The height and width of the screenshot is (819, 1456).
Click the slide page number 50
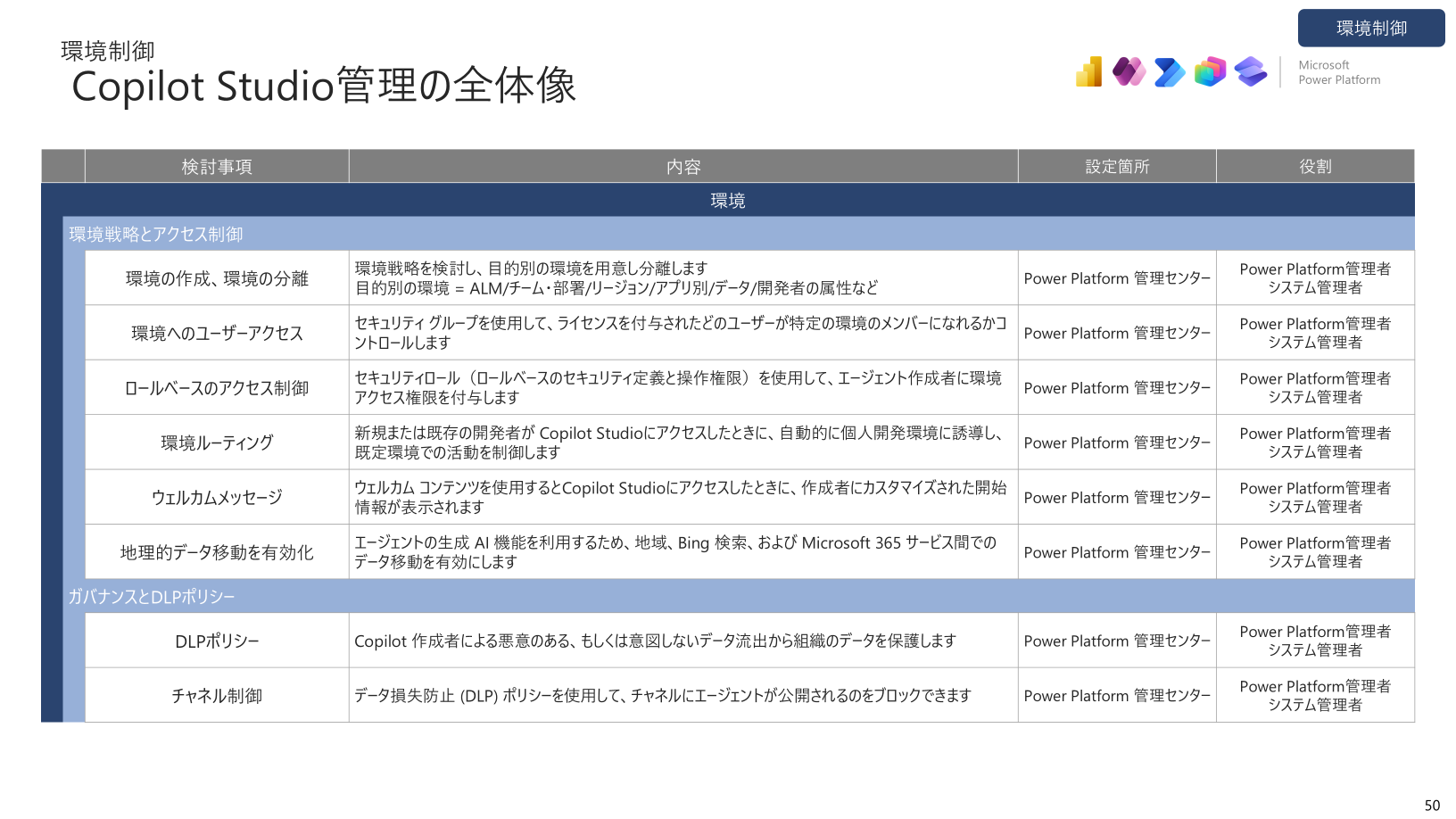(1432, 805)
